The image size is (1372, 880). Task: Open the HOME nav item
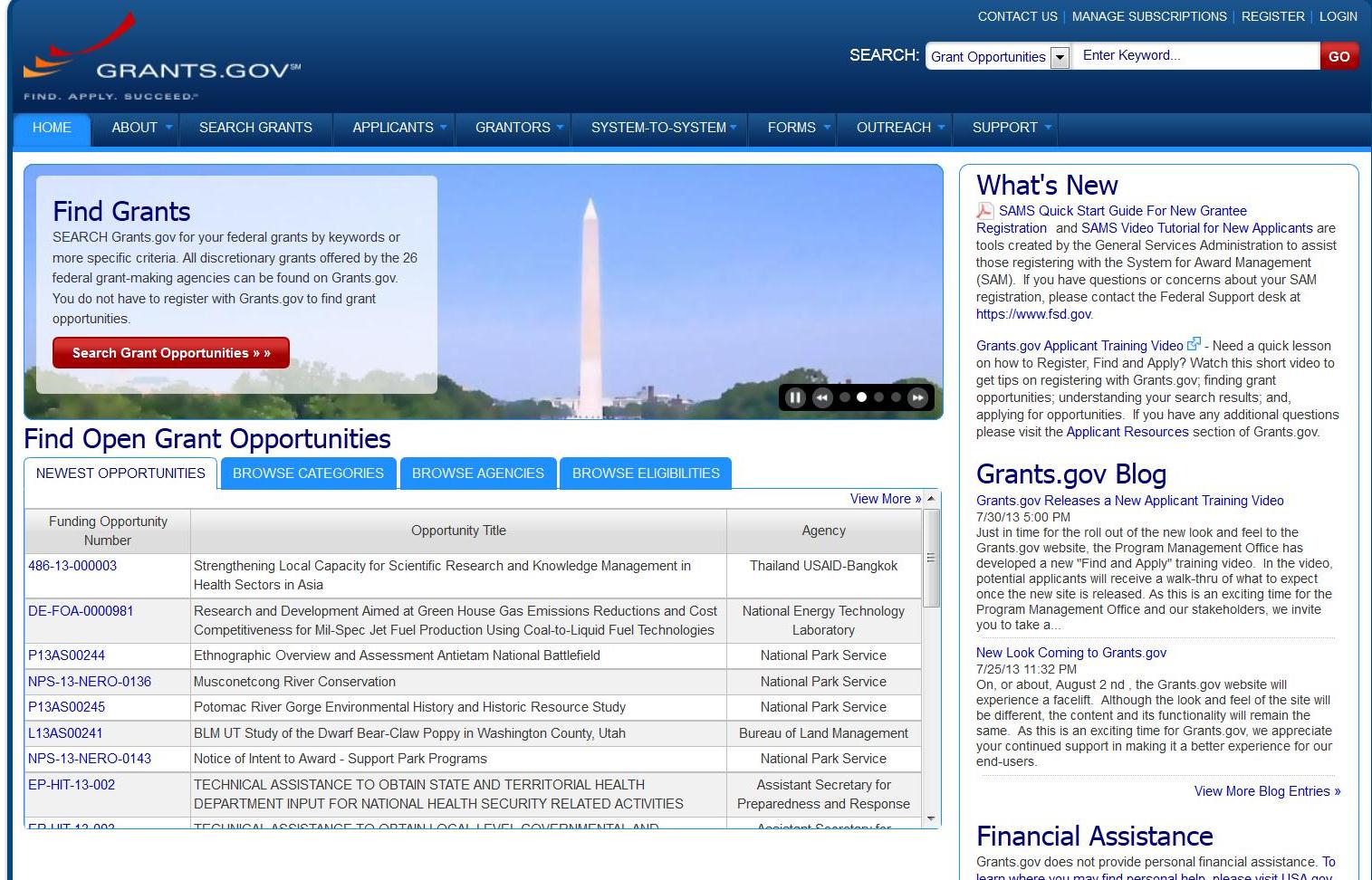coord(52,129)
